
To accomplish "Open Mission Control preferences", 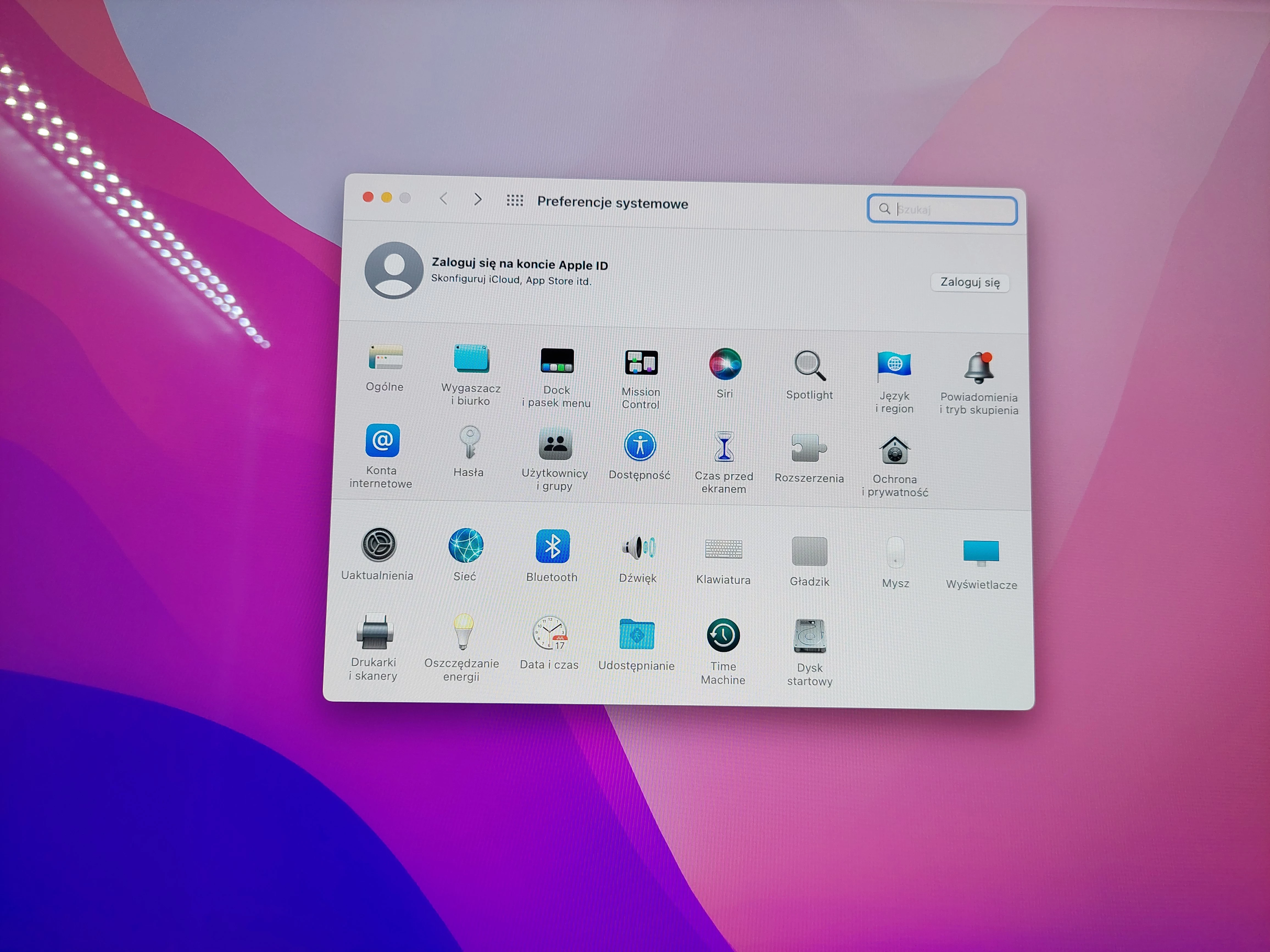I will pos(641,362).
